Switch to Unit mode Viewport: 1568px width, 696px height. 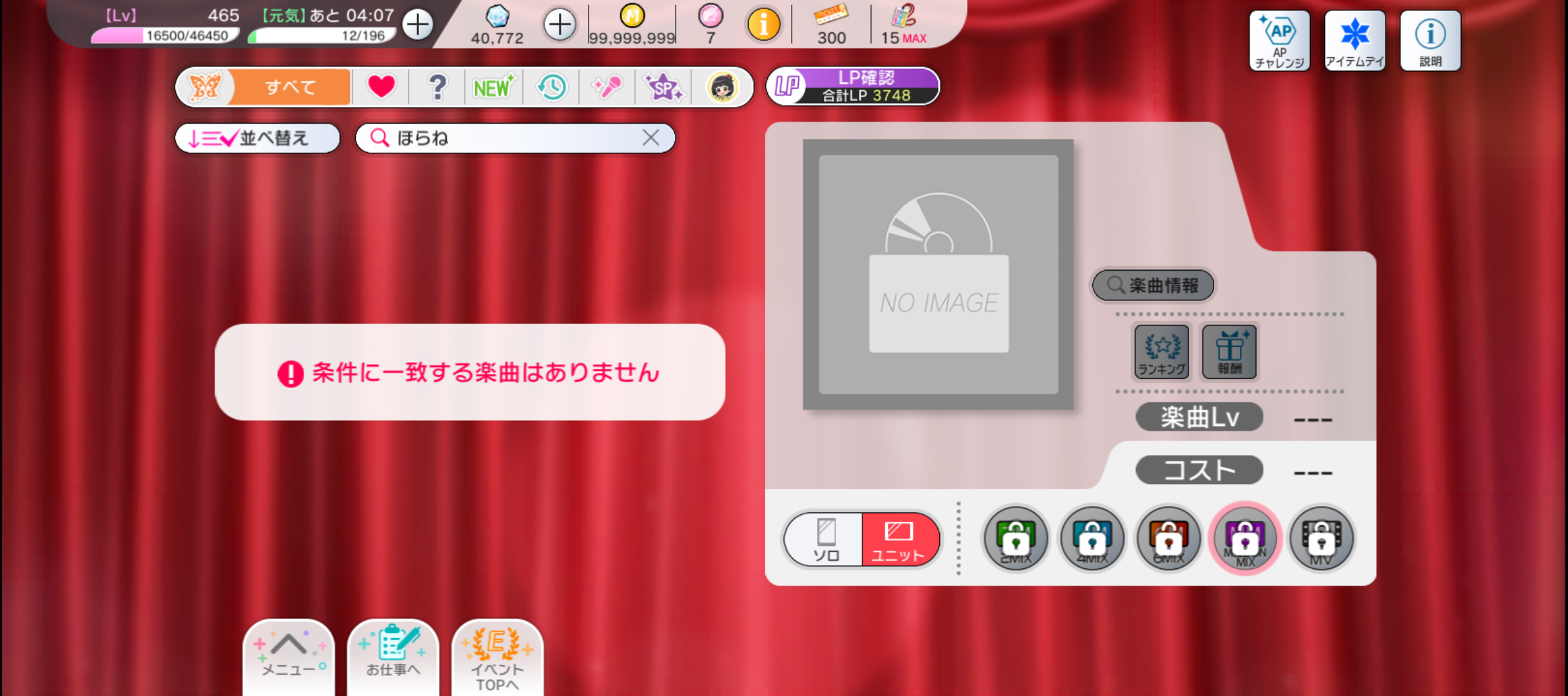[x=899, y=539]
